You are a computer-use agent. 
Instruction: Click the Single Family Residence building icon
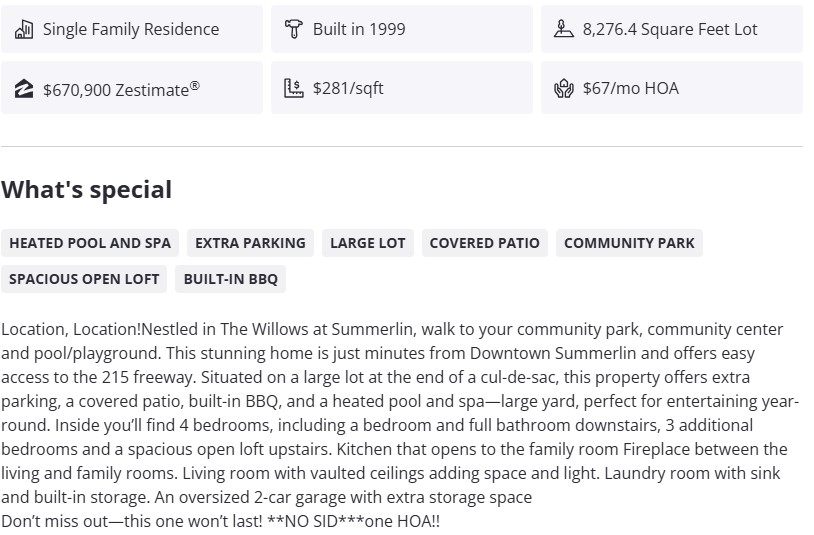24,29
